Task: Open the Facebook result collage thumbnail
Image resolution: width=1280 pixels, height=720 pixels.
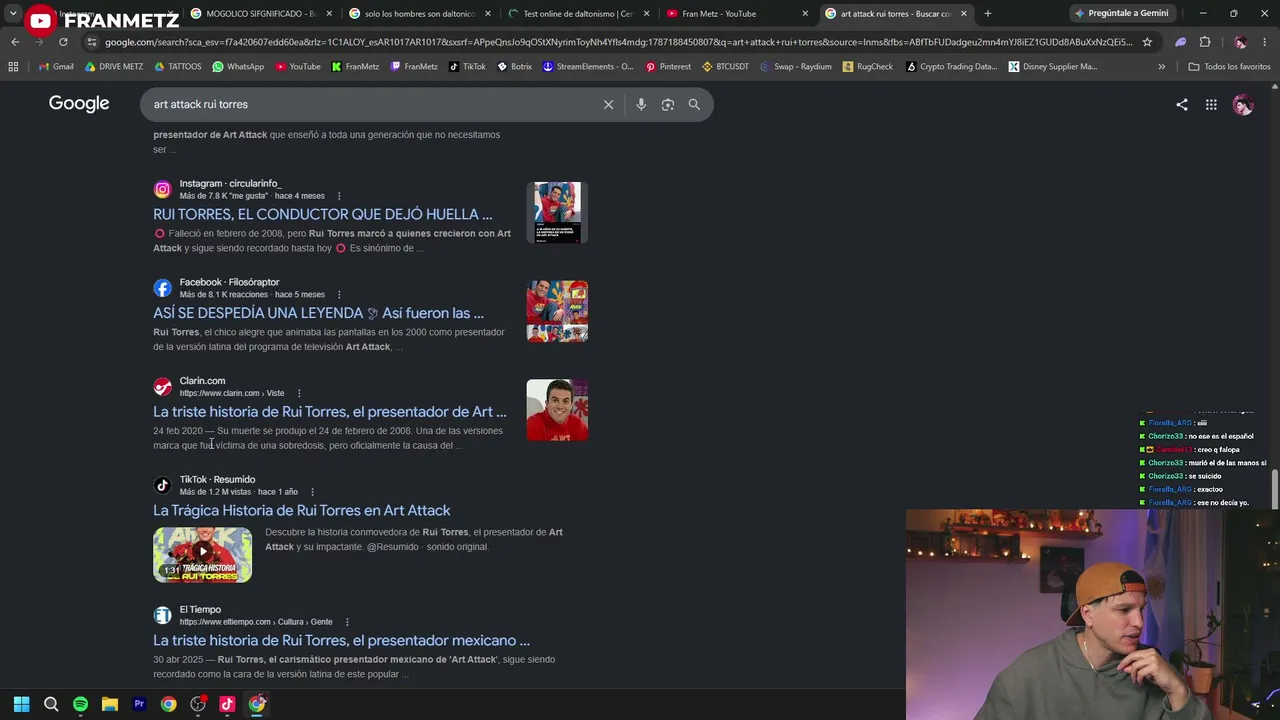Action: [557, 312]
